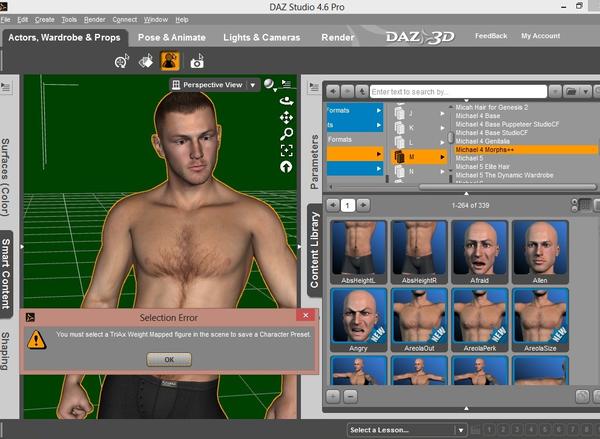The image size is (600, 439).
Task: Open the Perspective View dropdown
Action: 253,85
